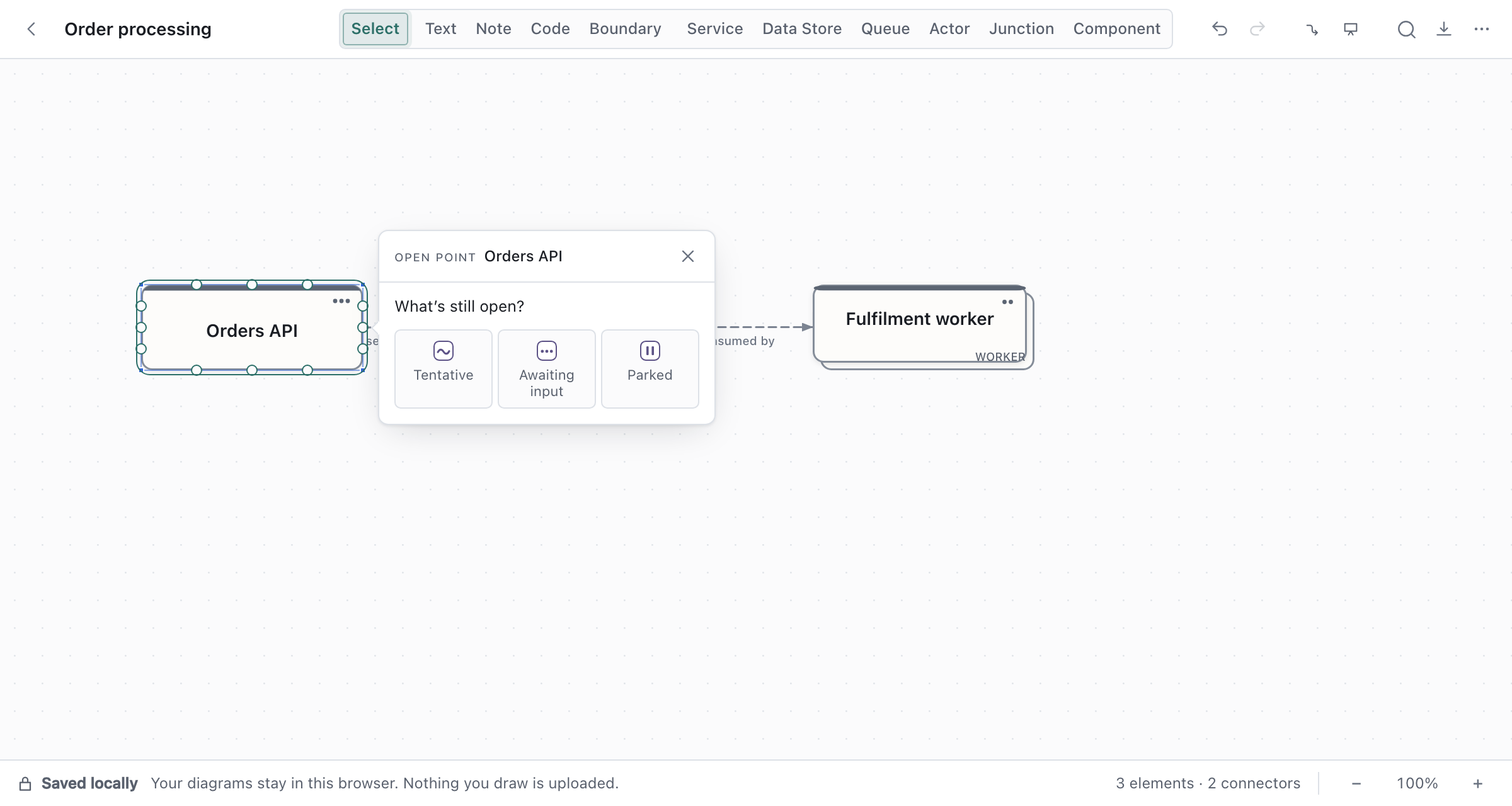
Task: Click the connector arrow tool icon
Action: tap(1312, 29)
